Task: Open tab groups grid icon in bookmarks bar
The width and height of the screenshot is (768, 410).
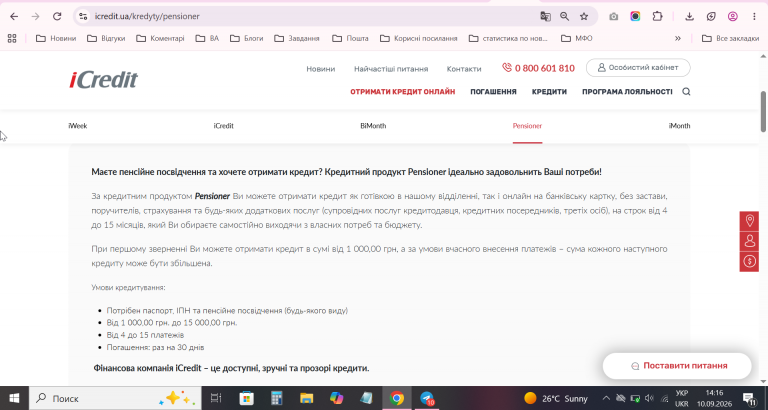Action: (12, 38)
